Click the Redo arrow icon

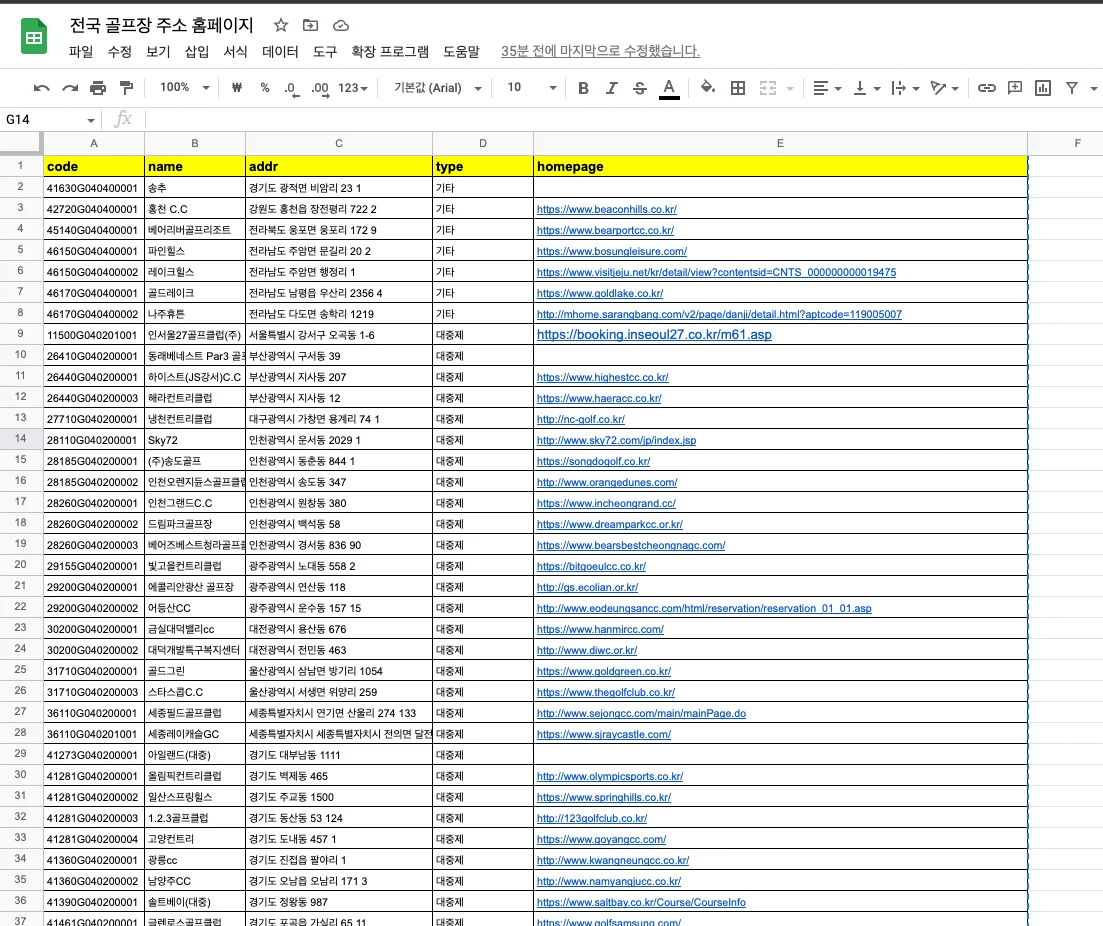(x=70, y=88)
